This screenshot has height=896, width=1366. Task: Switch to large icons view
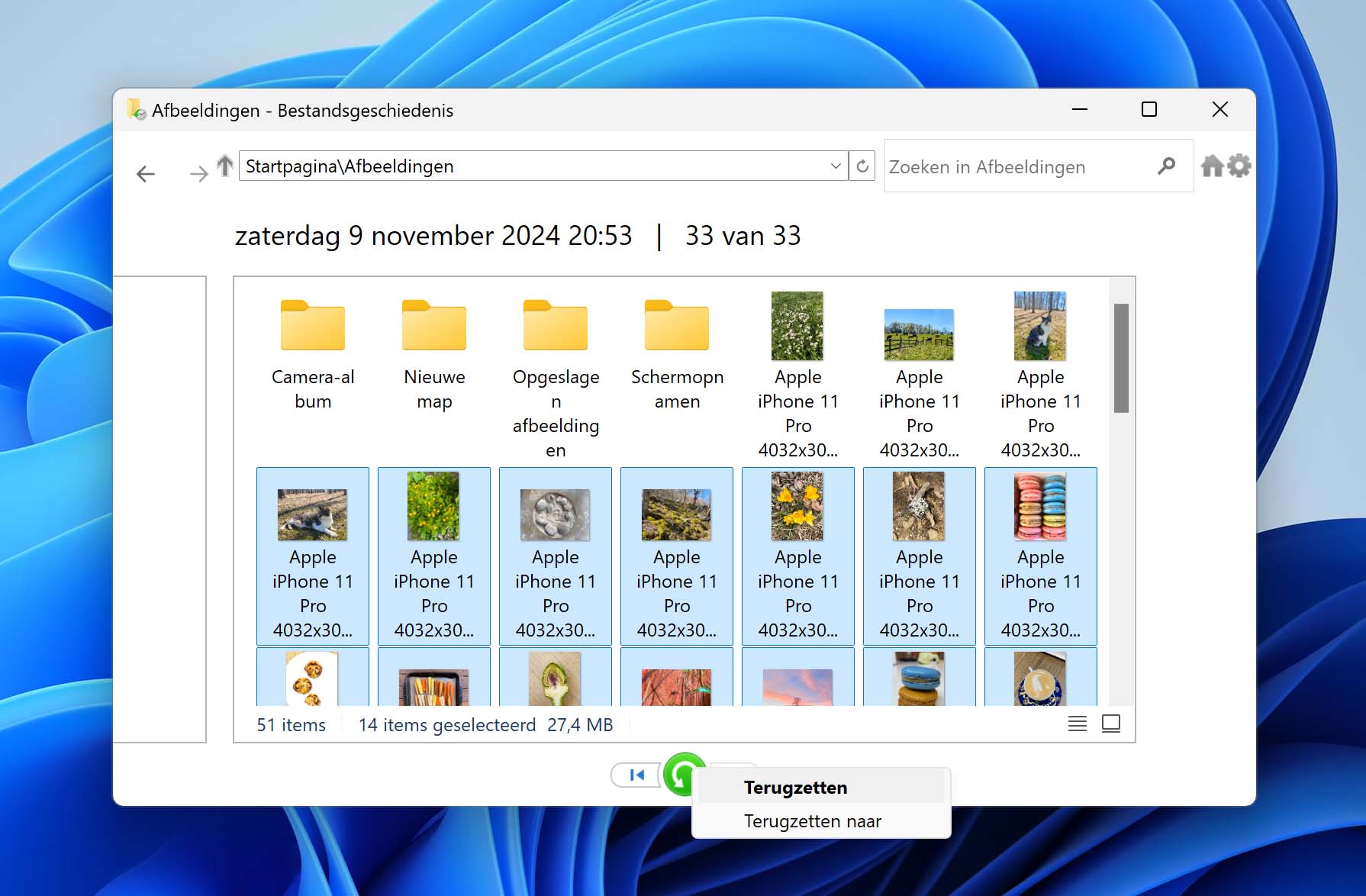click(x=1111, y=724)
